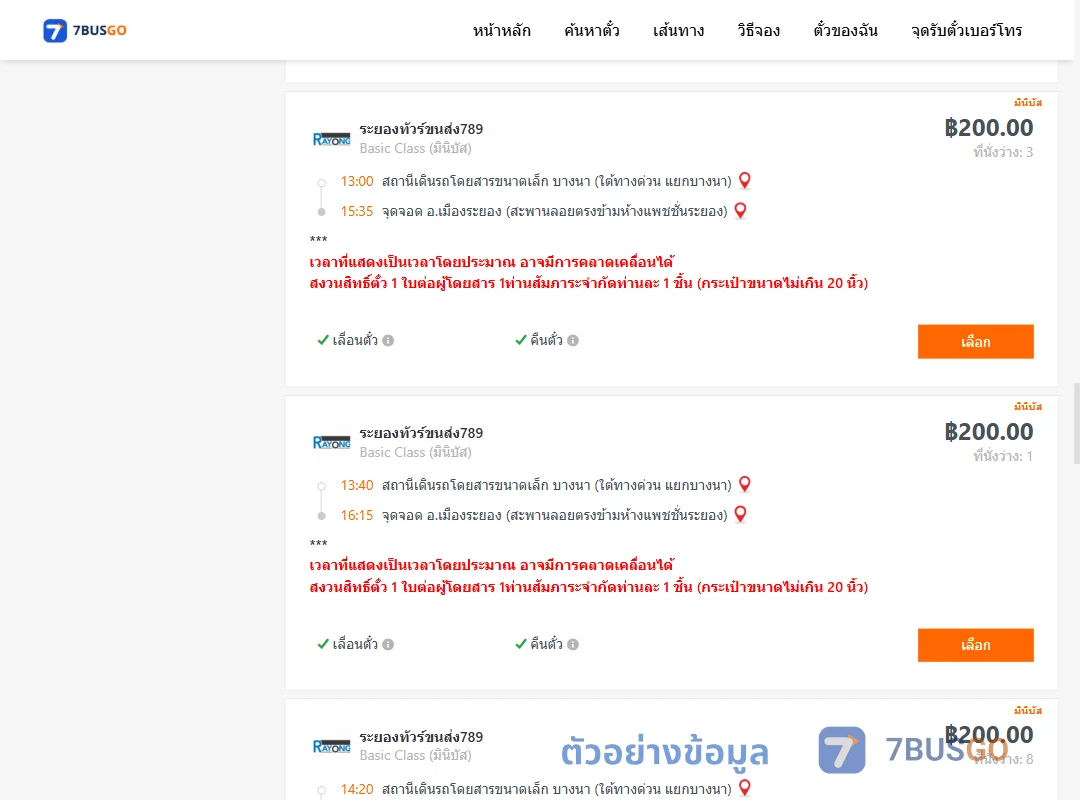Click the 16:15 arrival time

coord(357,515)
